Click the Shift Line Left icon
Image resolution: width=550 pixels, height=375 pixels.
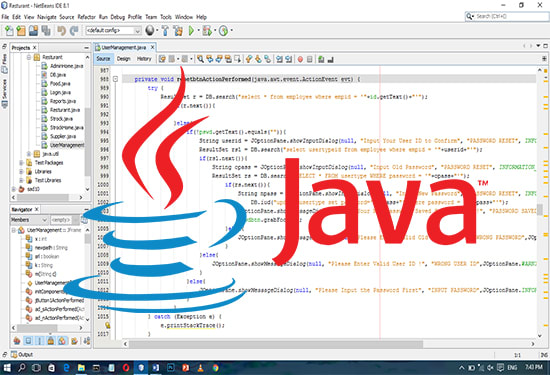[279, 59]
